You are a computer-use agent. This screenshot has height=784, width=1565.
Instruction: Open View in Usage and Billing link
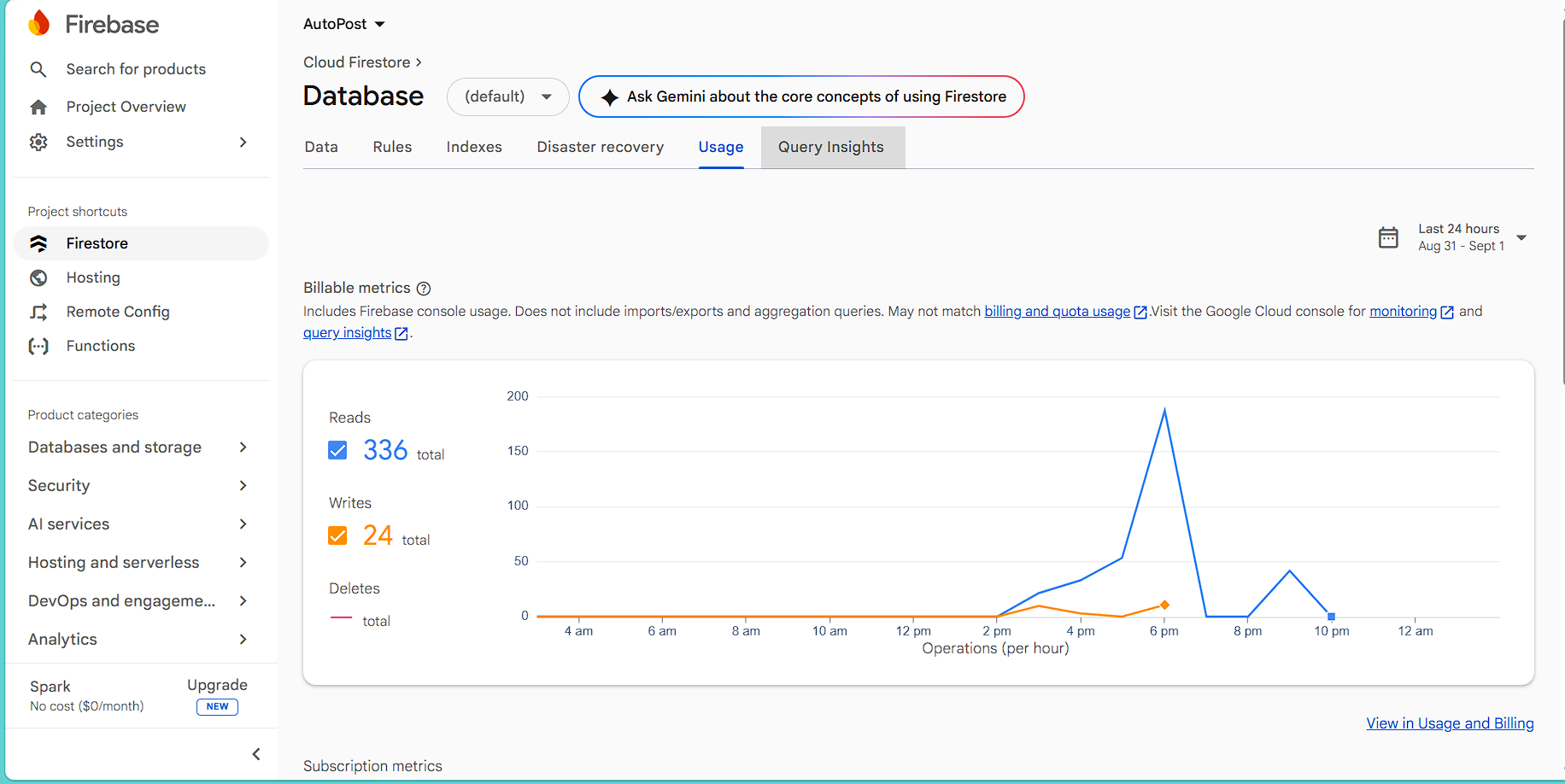coord(1450,723)
